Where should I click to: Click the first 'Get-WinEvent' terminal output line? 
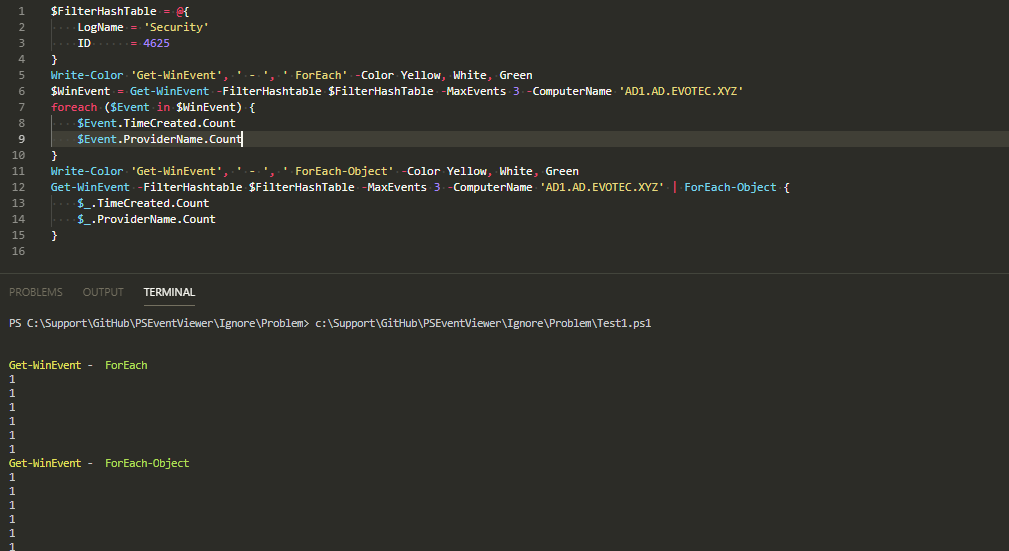pyautogui.click(x=45, y=365)
